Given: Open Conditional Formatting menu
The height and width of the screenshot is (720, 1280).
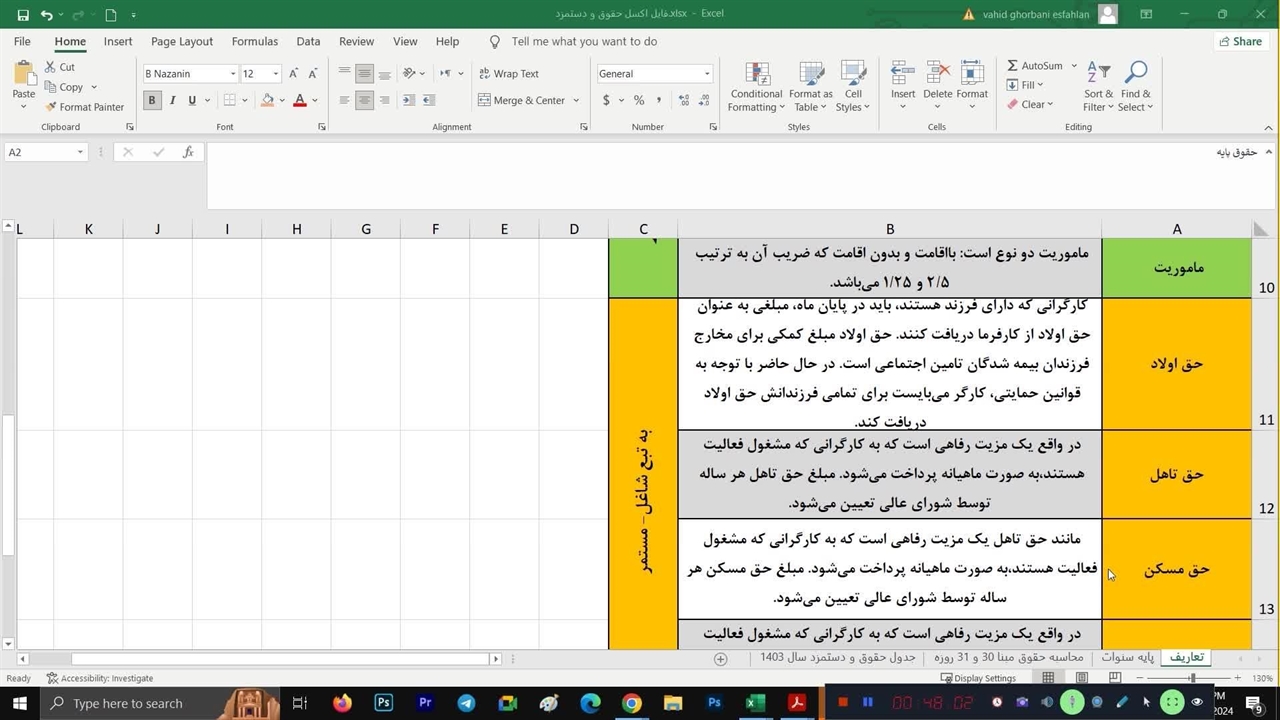Looking at the screenshot, I should coord(756,86).
